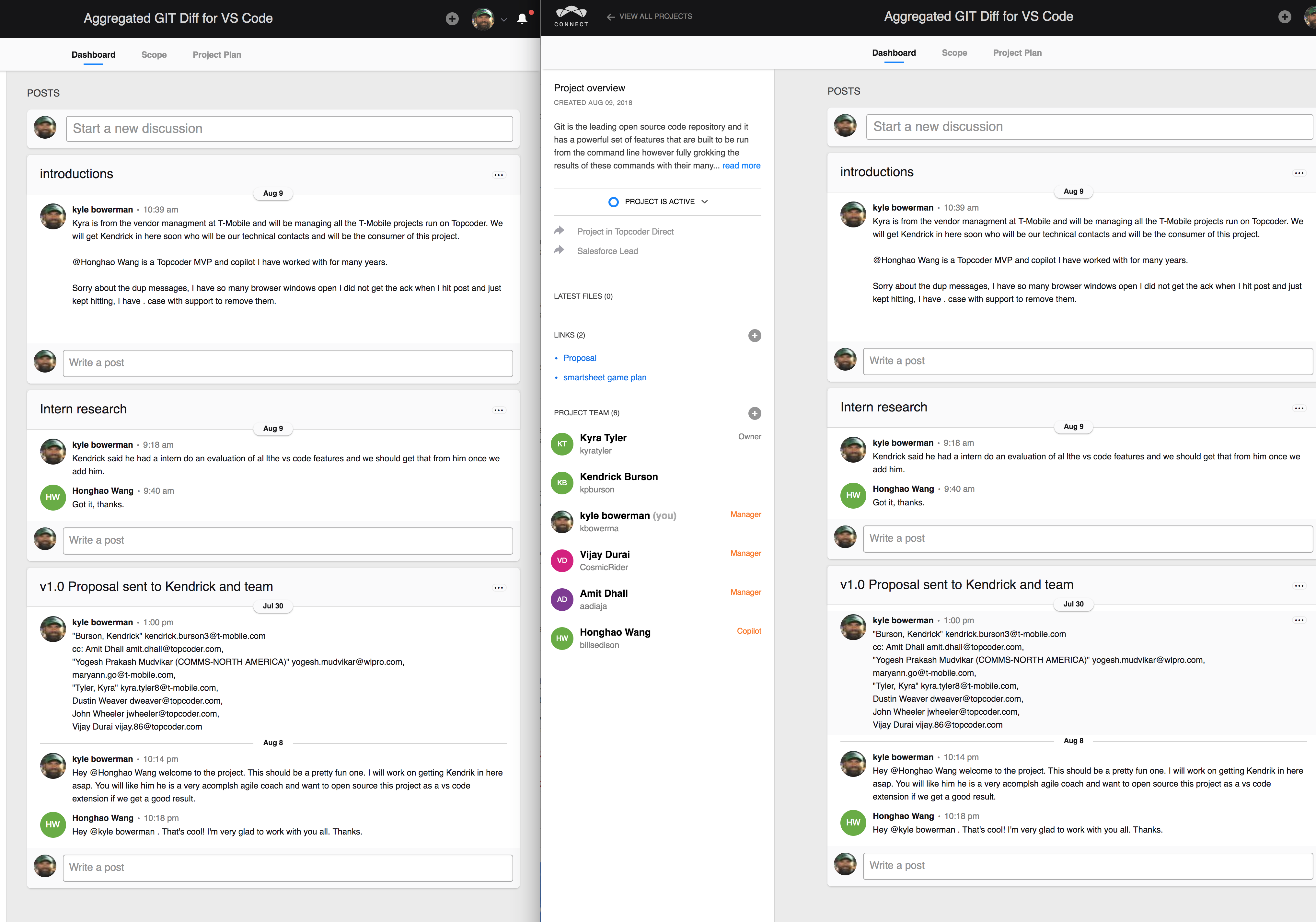The image size is (1316, 922).
Task: Click kyle bowerman avatar on 10:39 am post, left window
Action: pos(53,217)
